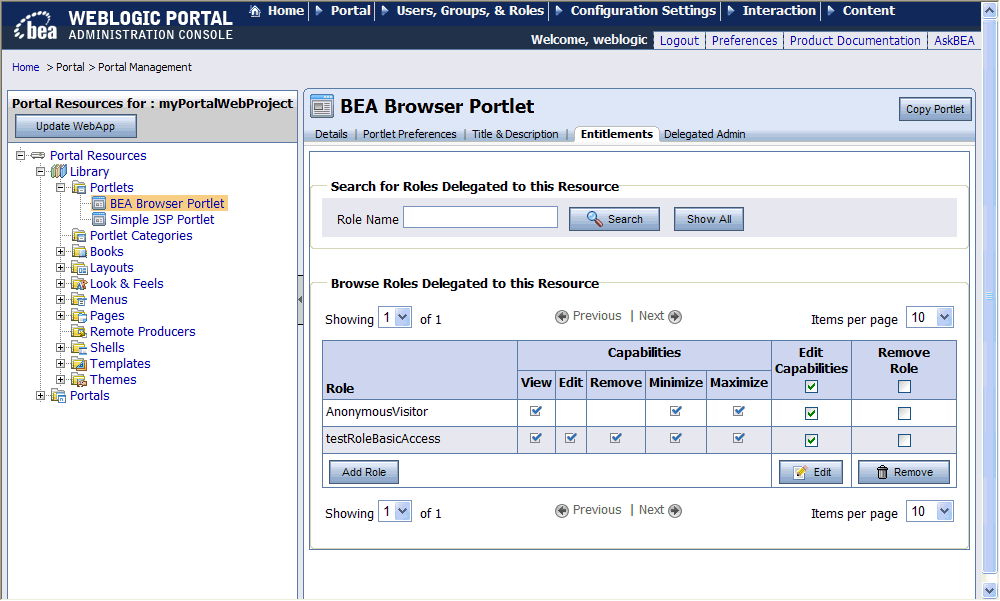The image size is (1000, 601).
Task: Click the Portal Resources root node icon
Action: pos(38,155)
